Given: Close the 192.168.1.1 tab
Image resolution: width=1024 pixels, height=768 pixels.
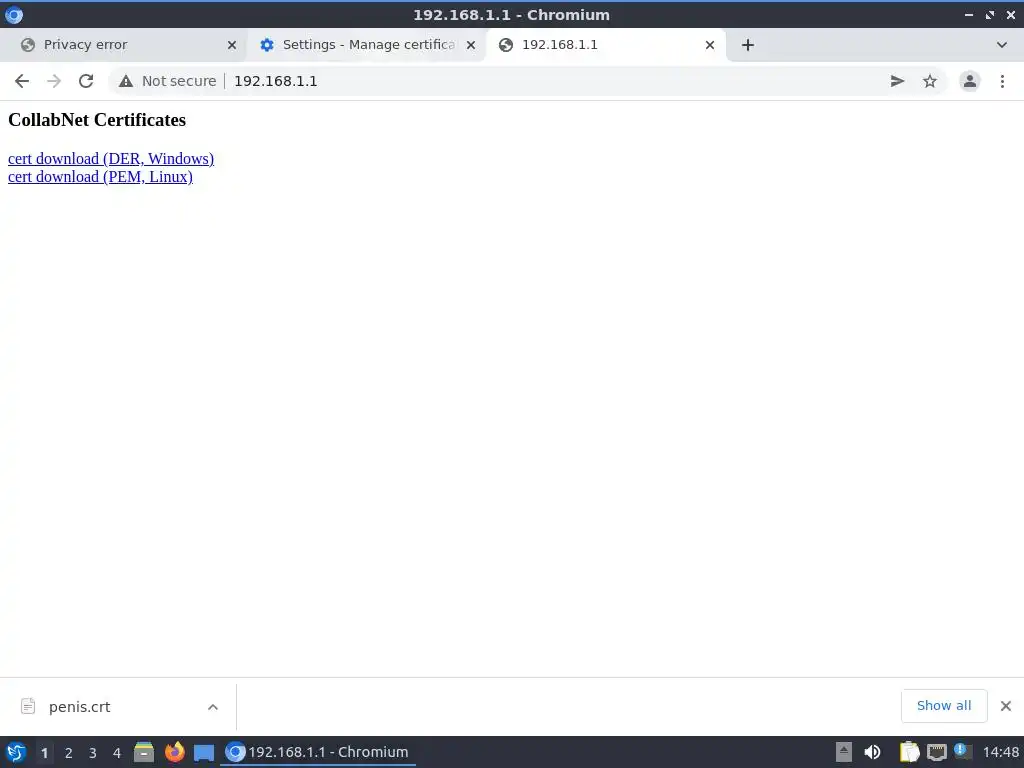Looking at the screenshot, I should click(710, 45).
